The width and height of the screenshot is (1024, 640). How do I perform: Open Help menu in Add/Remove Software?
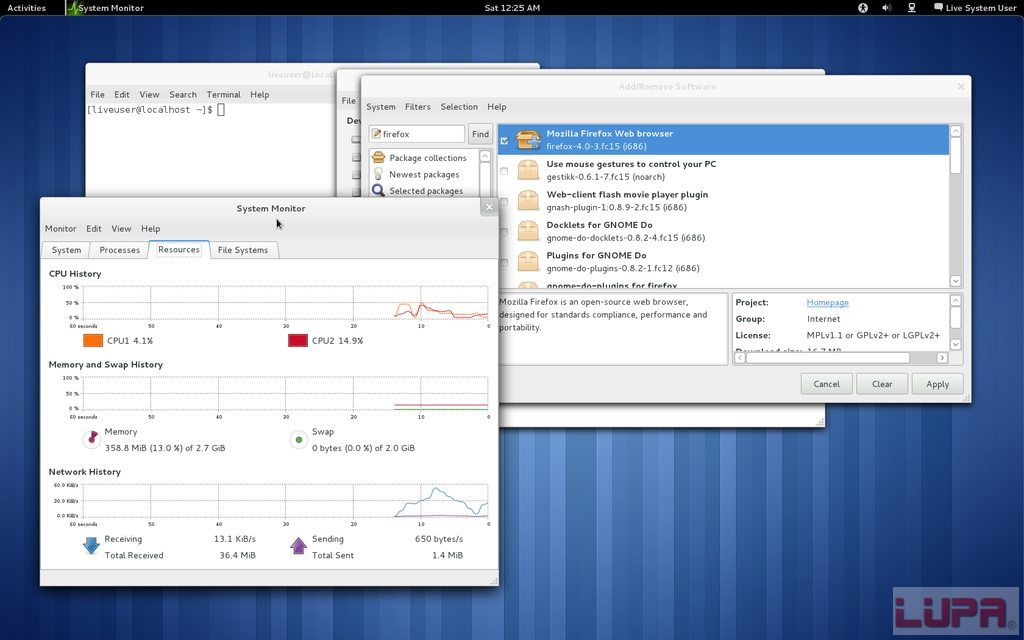(496, 107)
